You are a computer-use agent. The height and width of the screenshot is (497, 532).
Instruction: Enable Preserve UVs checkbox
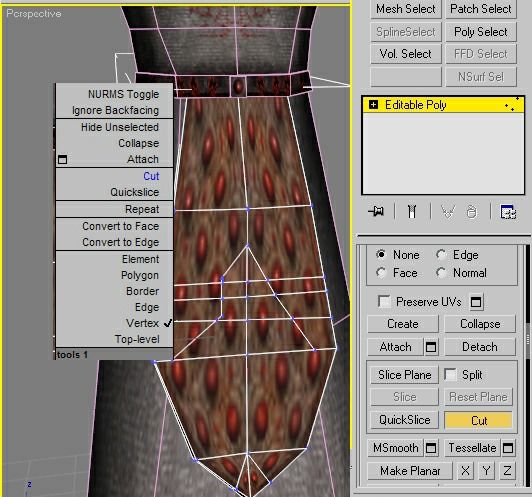click(384, 301)
